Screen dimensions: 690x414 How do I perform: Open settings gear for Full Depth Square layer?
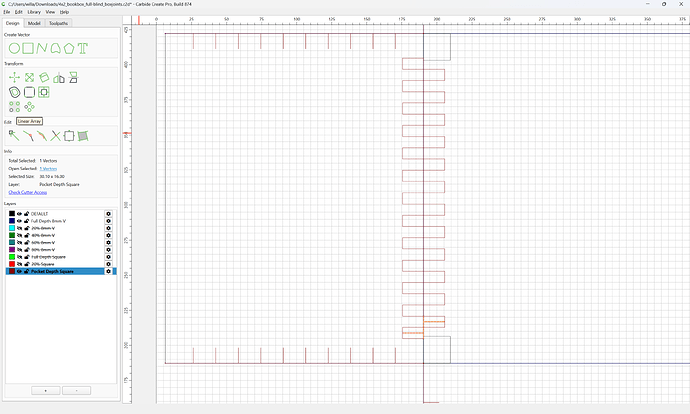(x=108, y=257)
